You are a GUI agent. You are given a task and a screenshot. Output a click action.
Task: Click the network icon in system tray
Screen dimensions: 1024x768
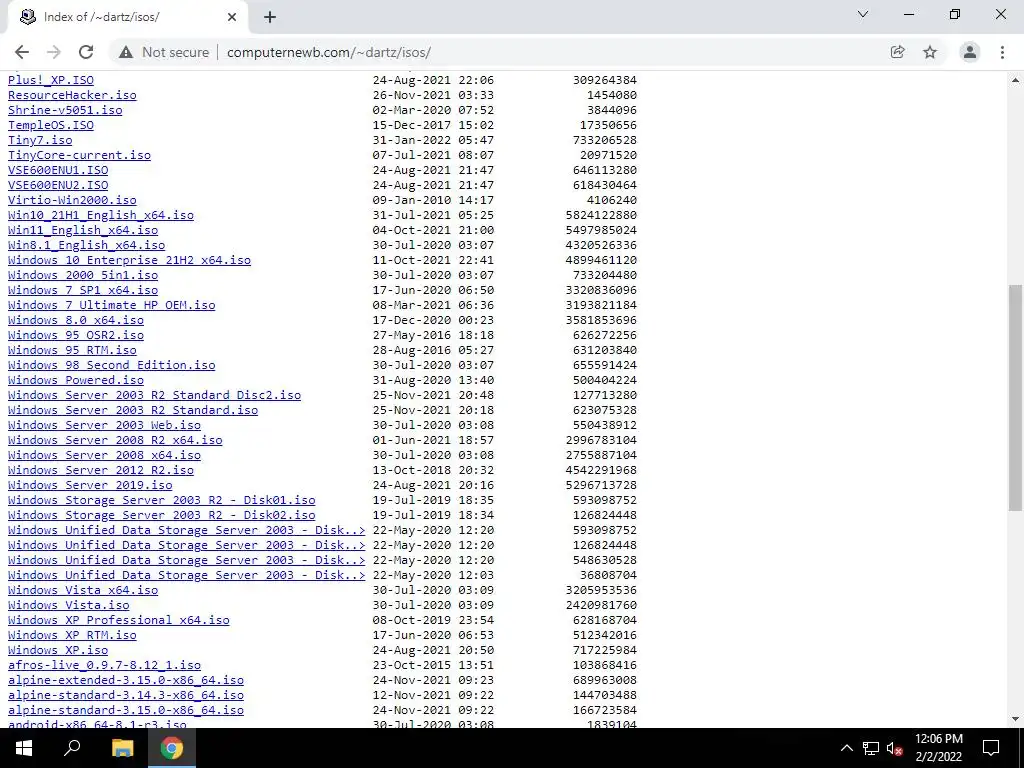click(x=871, y=748)
